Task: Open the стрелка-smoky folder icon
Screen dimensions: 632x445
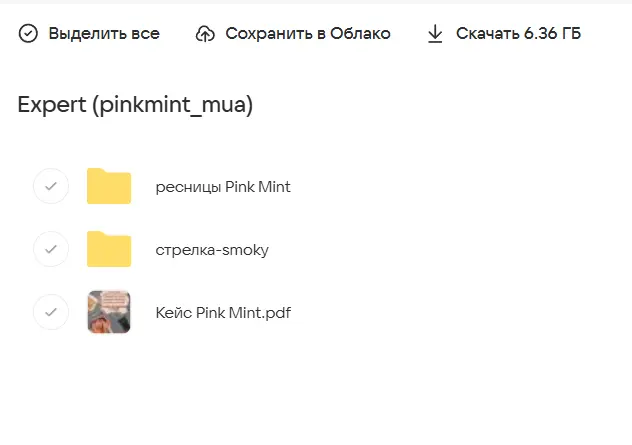Action: tap(109, 249)
